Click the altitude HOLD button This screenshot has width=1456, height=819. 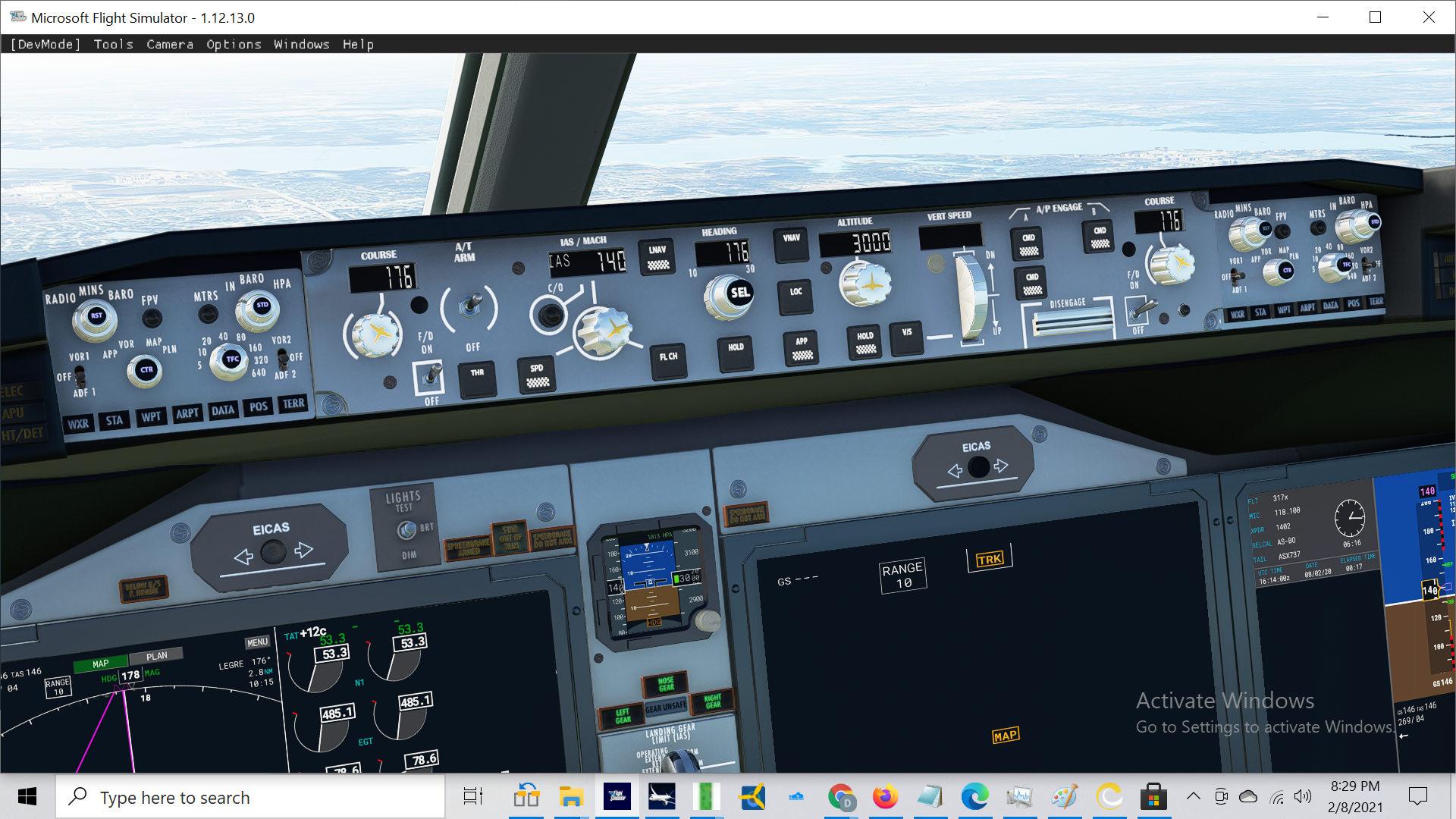click(865, 342)
